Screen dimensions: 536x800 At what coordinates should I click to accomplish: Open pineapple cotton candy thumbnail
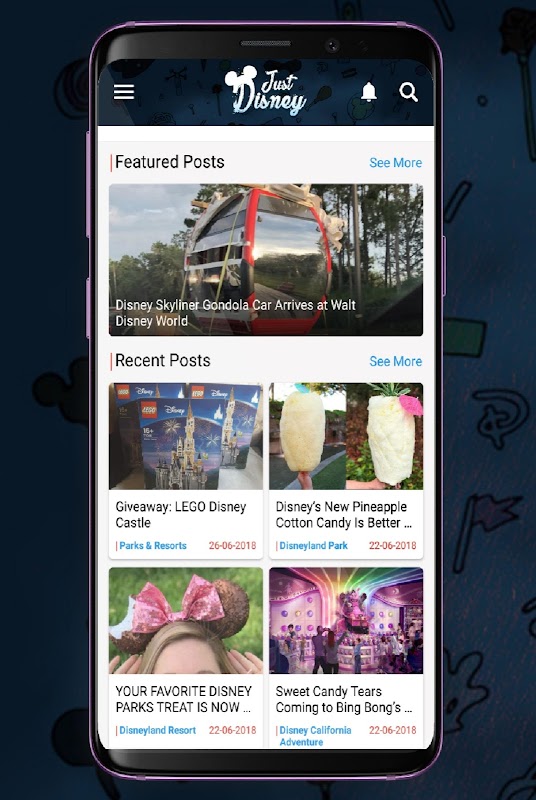[x=346, y=436]
